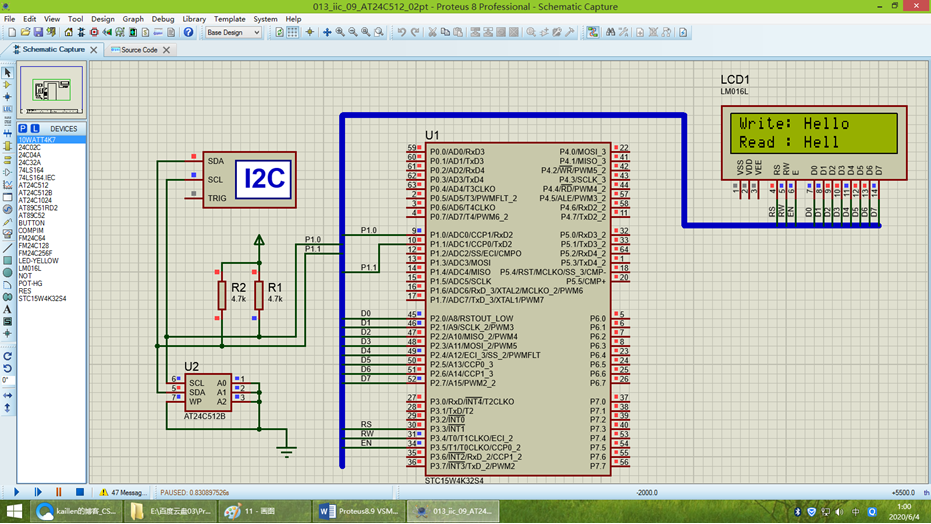Click the vertical mirror flip icon
931x524 pixels.
(7, 408)
